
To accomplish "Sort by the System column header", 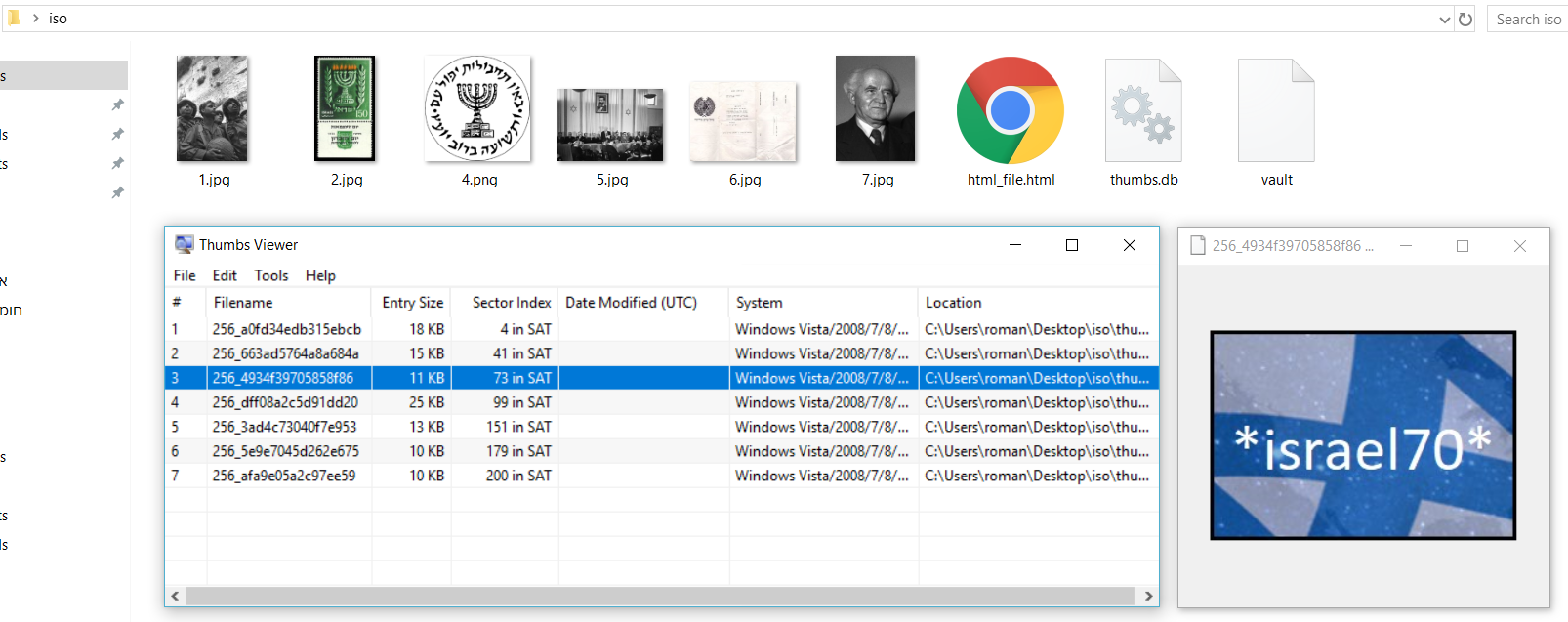I will point(823,303).
